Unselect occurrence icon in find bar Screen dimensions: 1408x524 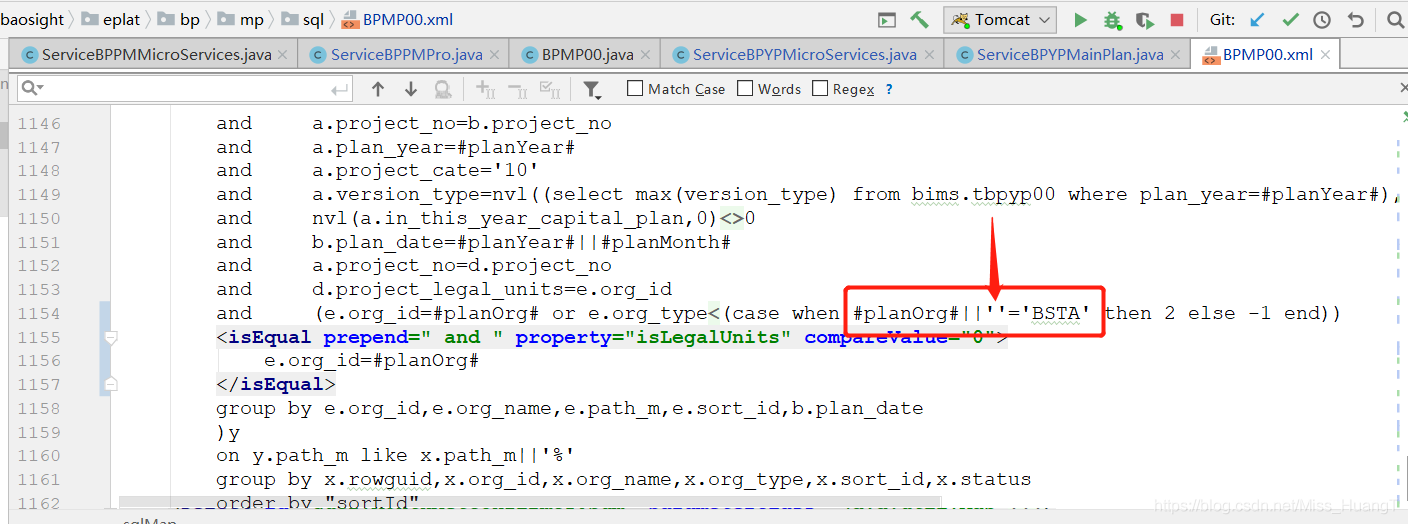click(517, 90)
